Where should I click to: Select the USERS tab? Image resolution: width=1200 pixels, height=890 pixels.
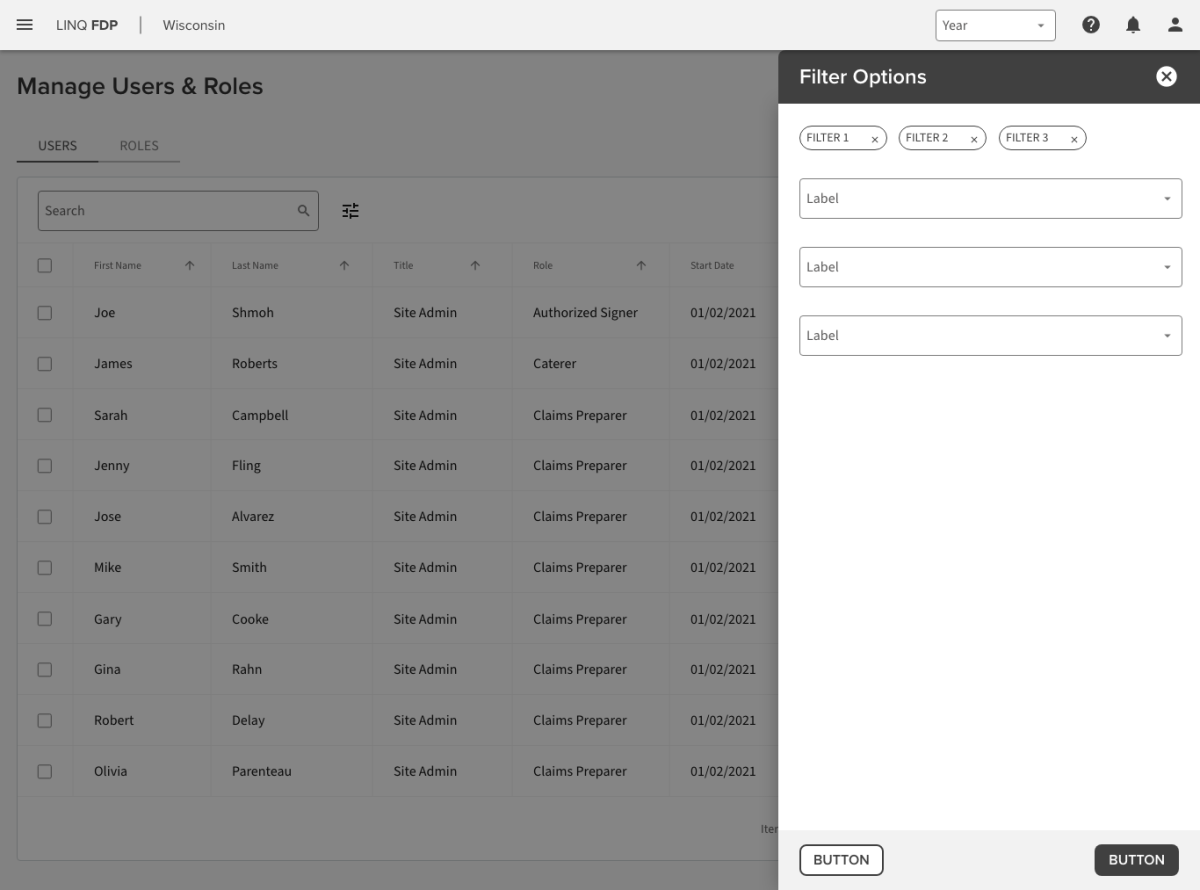[x=57, y=146]
